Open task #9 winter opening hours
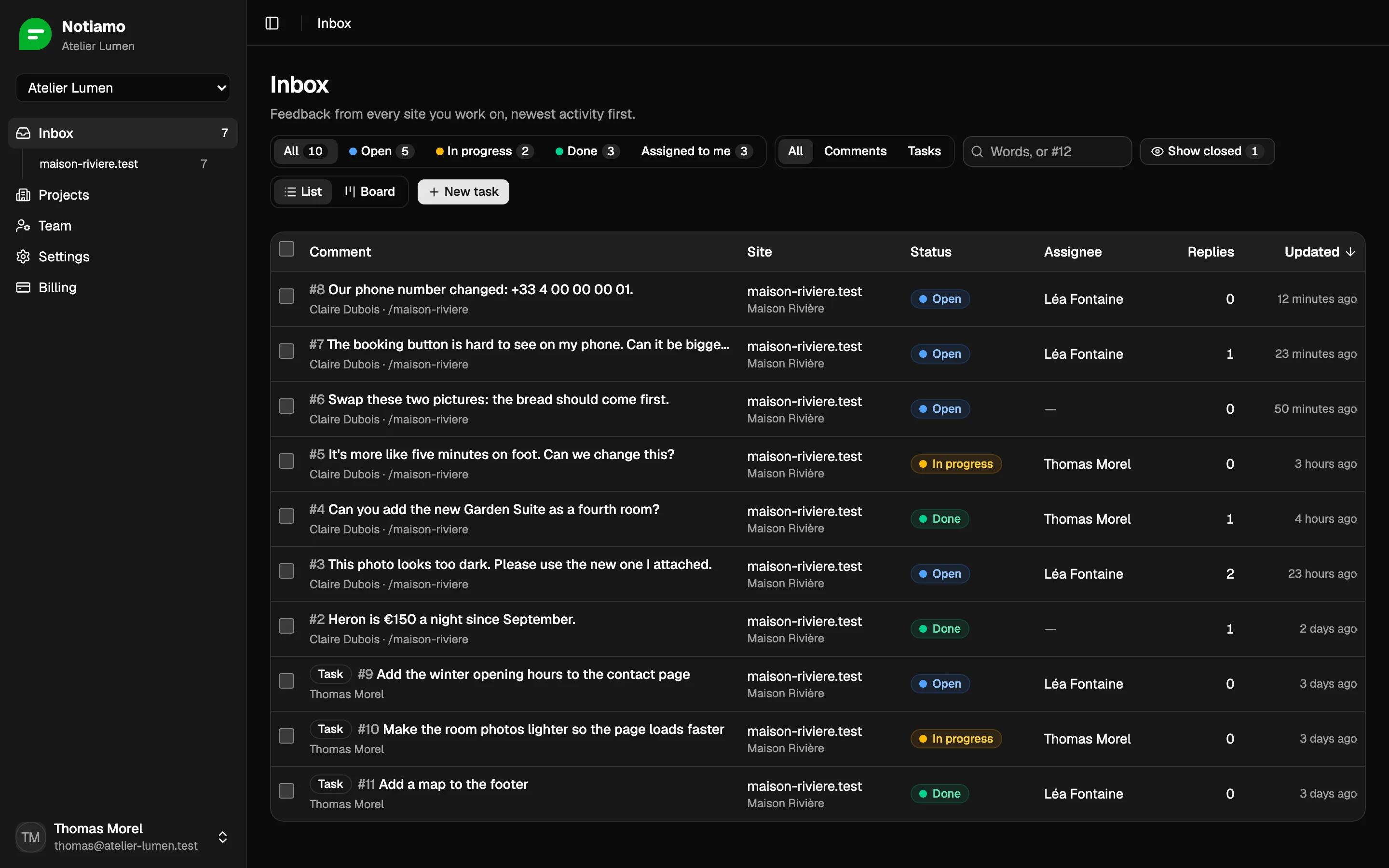Image resolution: width=1389 pixels, height=868 pixels. click(523, 675)
